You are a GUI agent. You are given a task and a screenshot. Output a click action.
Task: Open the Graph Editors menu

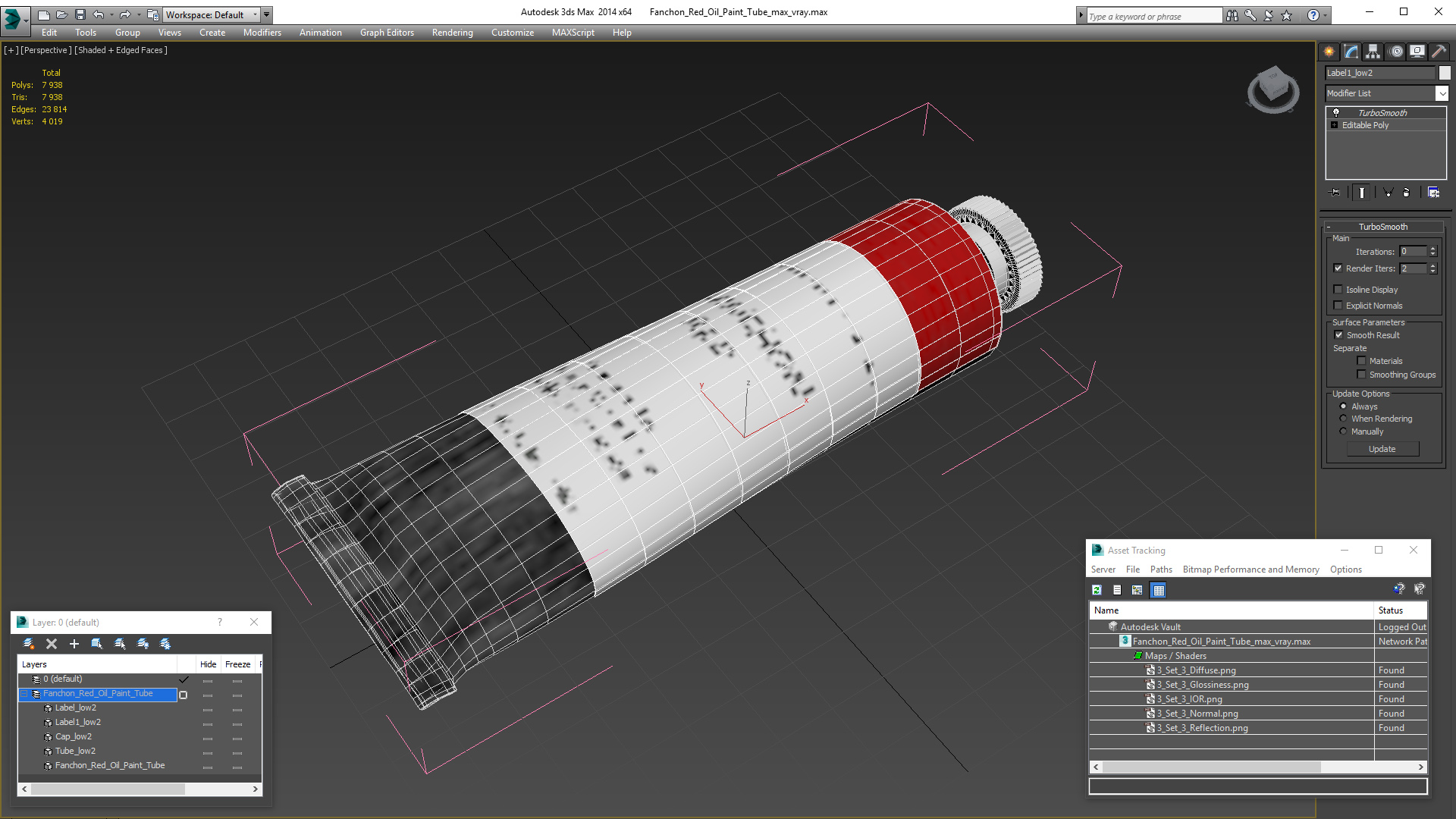(387, 33)
